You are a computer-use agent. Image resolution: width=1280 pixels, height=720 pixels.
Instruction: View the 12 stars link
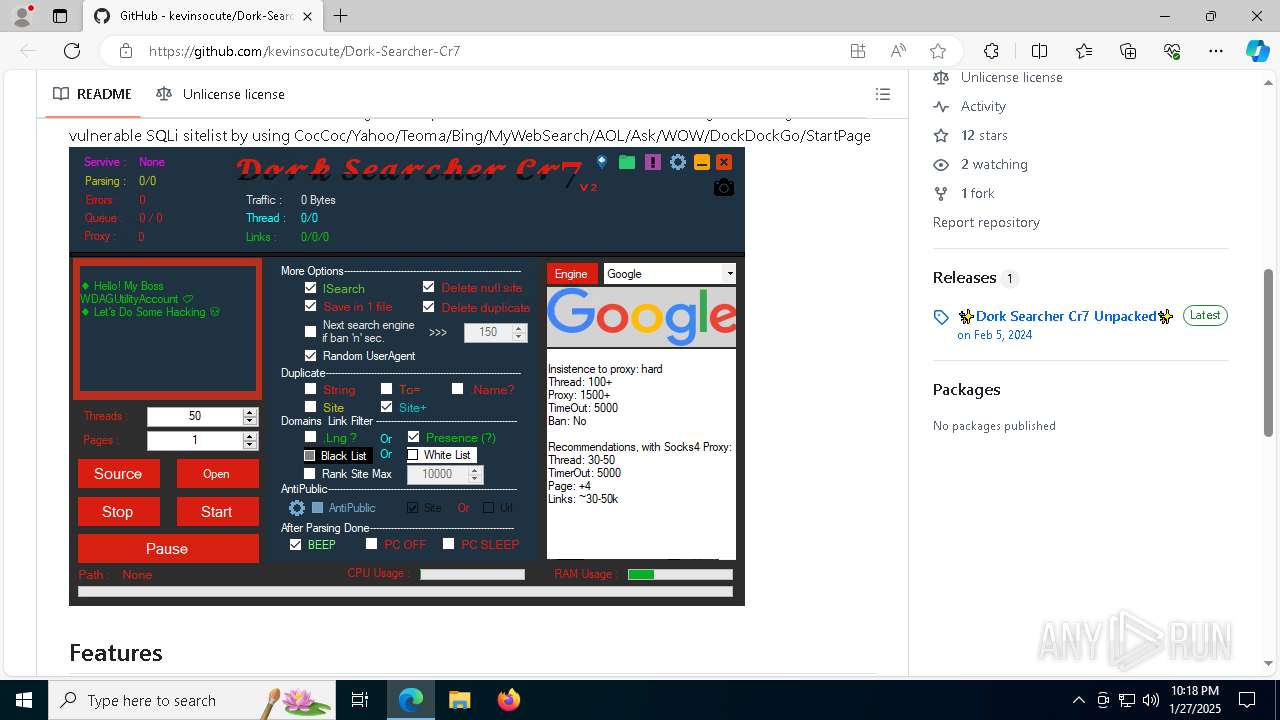click(x=984, y=135)
